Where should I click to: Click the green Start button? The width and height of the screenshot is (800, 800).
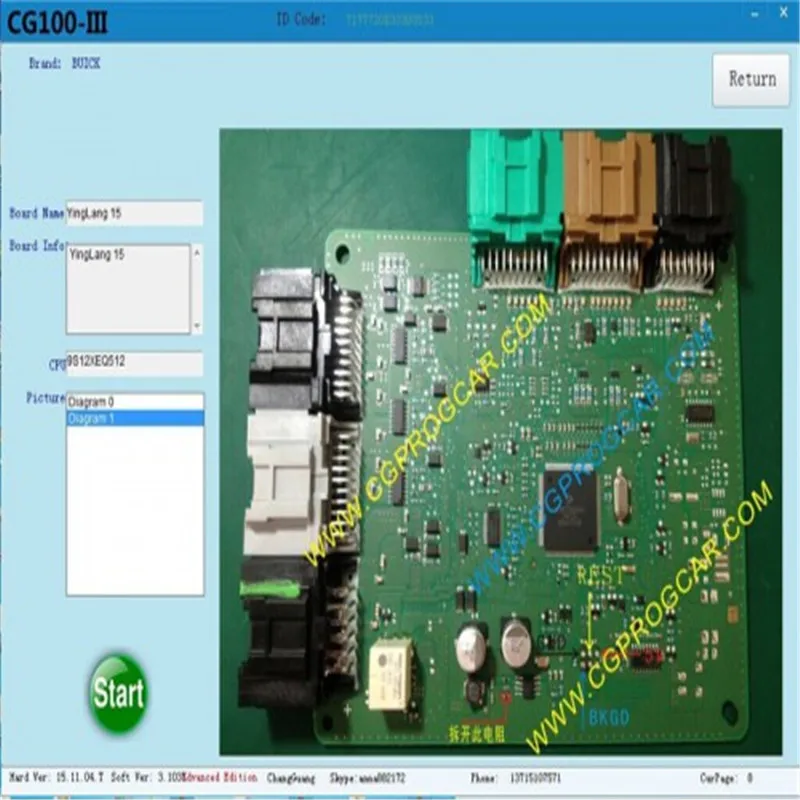point(118,692)
